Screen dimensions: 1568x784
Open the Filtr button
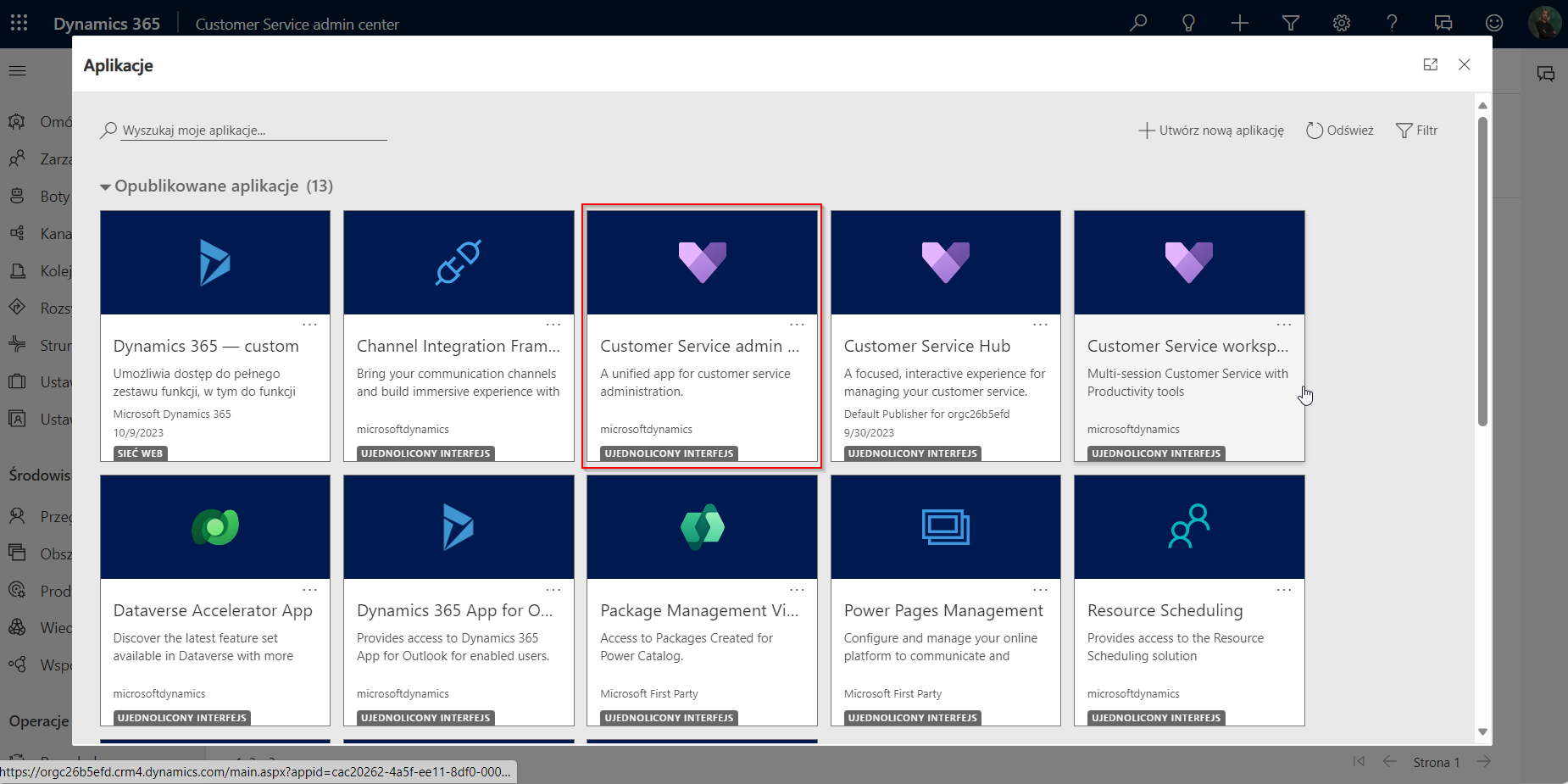point(1416,131)
